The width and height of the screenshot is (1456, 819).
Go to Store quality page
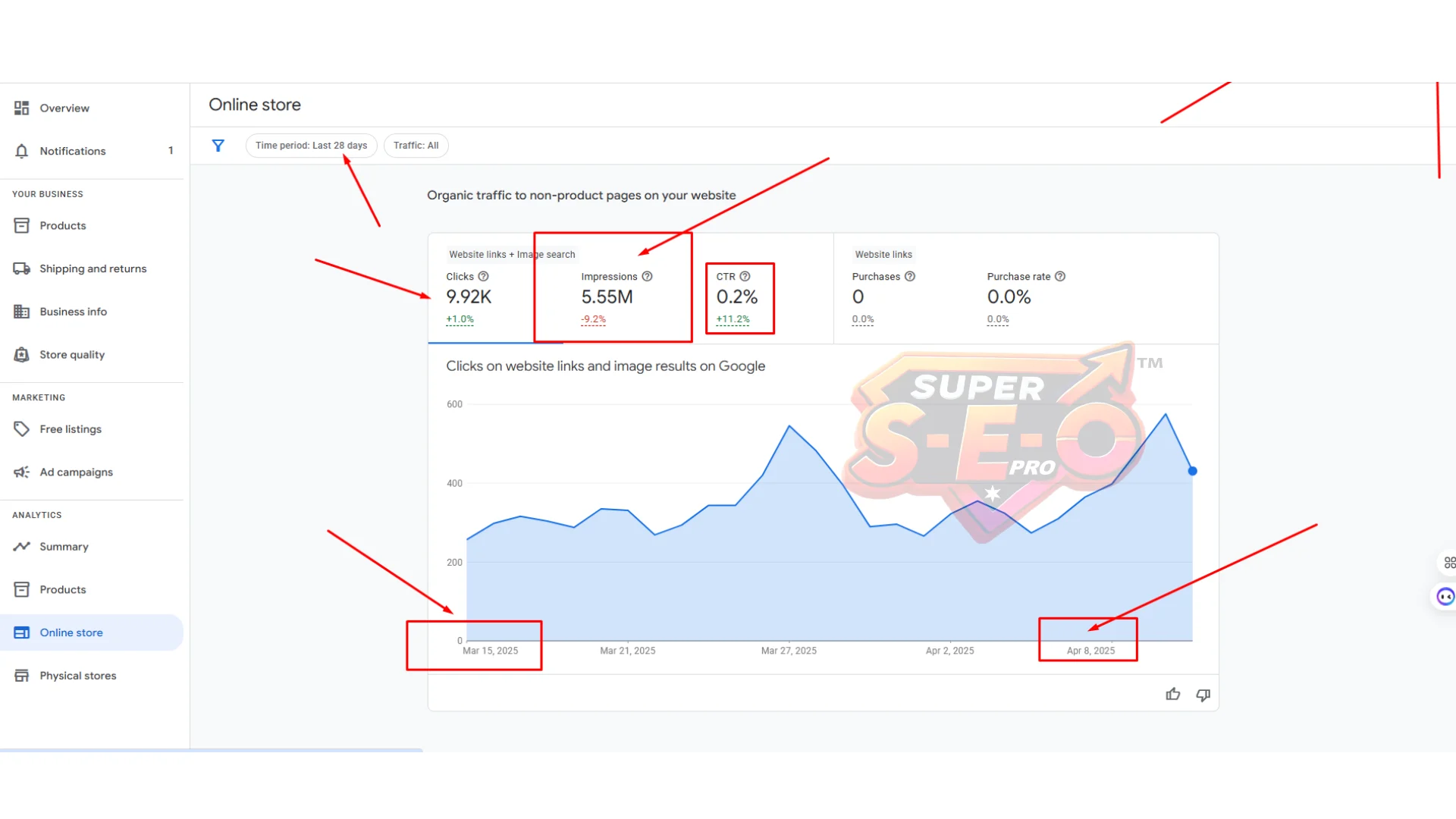tap(72, 355)
